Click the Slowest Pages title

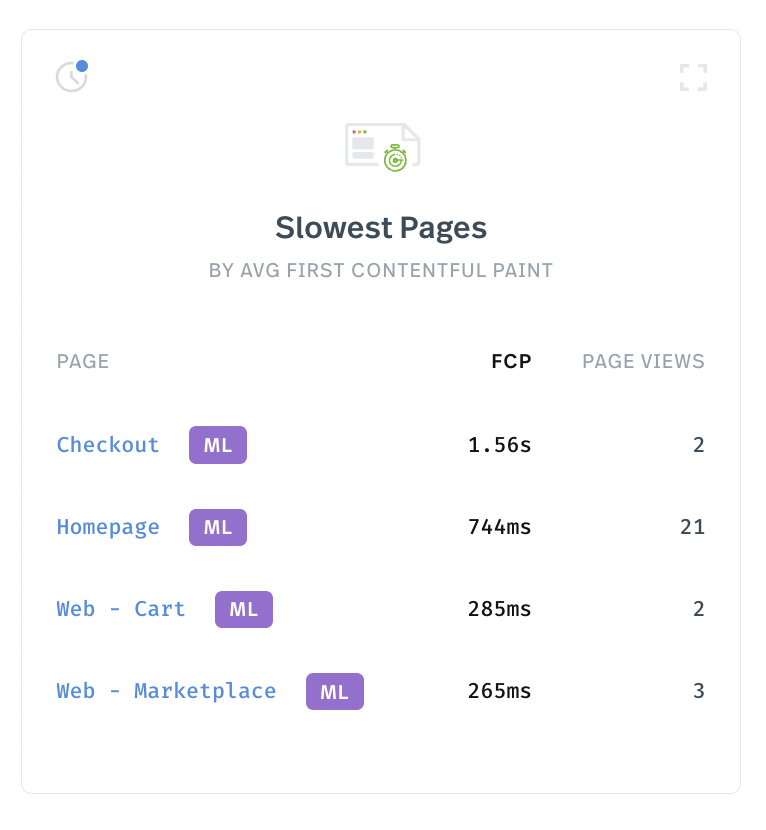click(x=381, y=228)
